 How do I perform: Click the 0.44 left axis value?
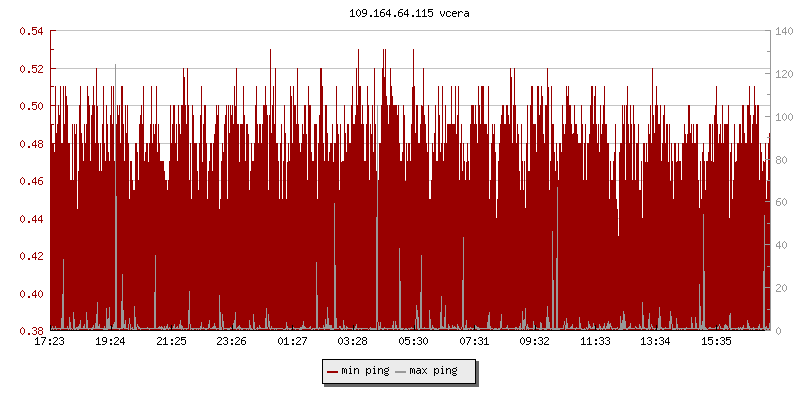point(31,219)
